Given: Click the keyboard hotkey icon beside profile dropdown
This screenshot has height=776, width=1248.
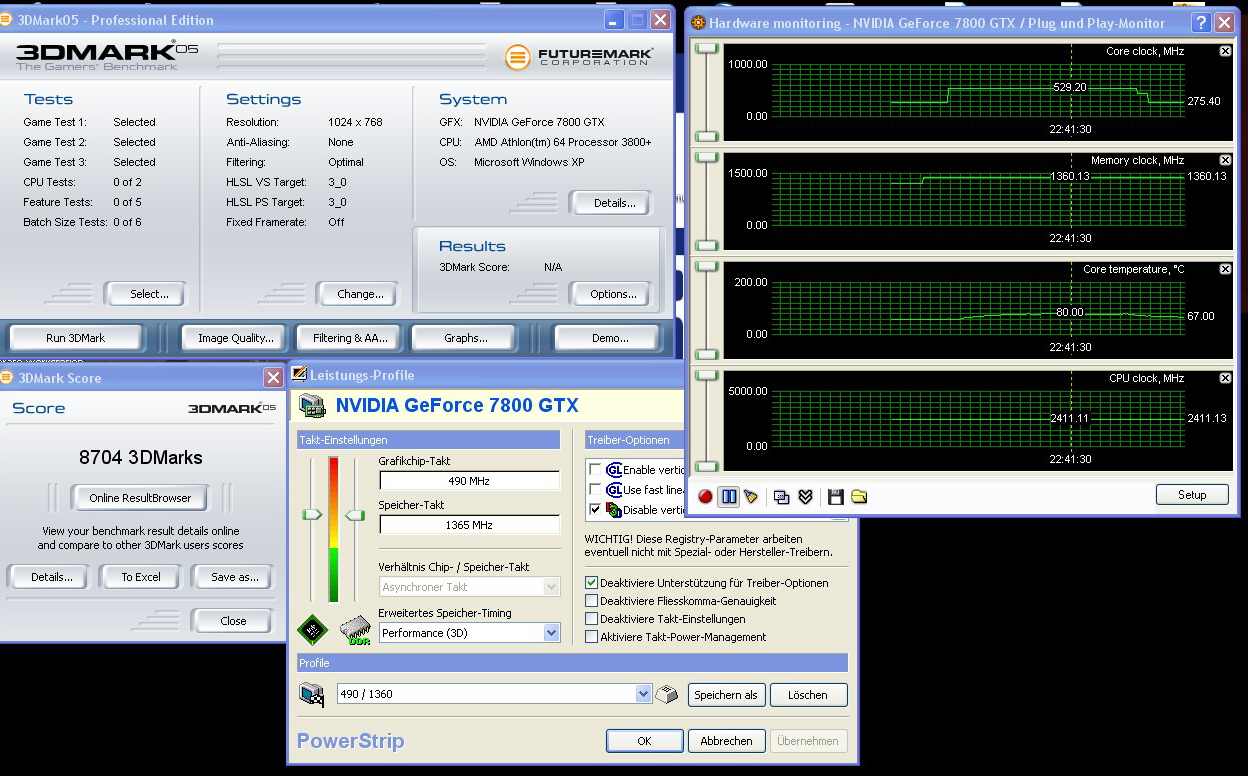Looking at the screenshot, I should click(x=667, y=694).
